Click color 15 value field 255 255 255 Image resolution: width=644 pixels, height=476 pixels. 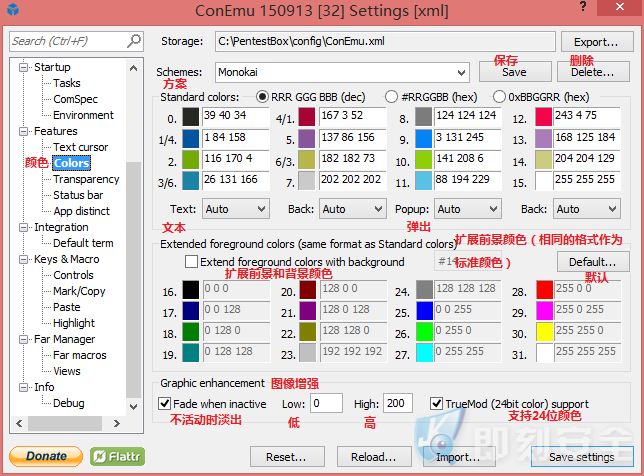[x=586, y=181]
